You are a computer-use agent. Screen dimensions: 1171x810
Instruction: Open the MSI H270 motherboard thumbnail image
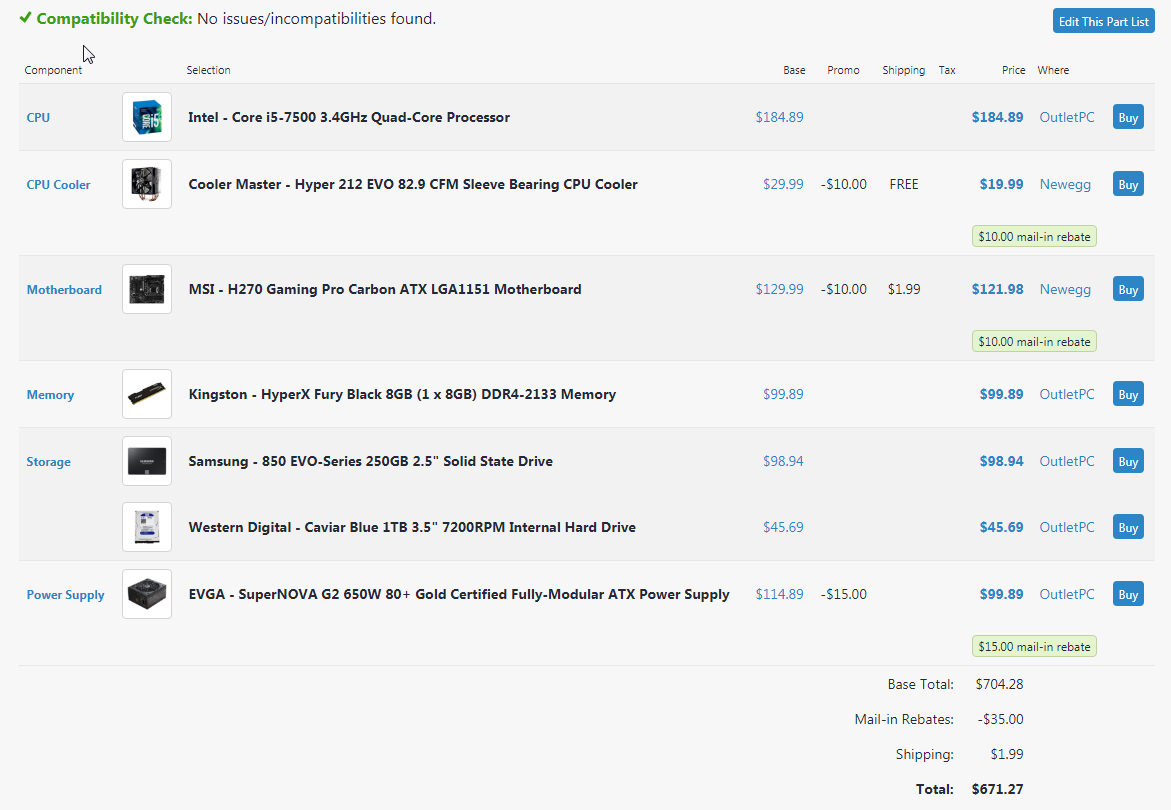point(147,289)
